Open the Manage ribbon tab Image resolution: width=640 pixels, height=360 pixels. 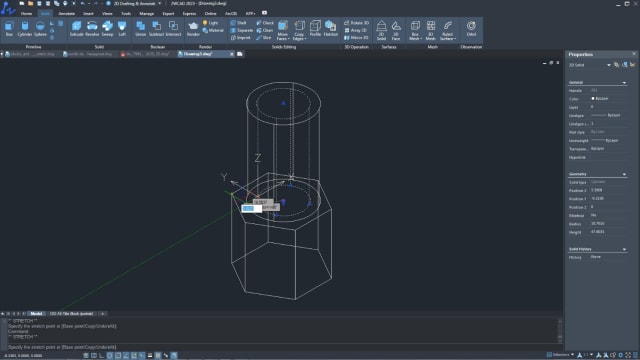[x=147, y=13]
